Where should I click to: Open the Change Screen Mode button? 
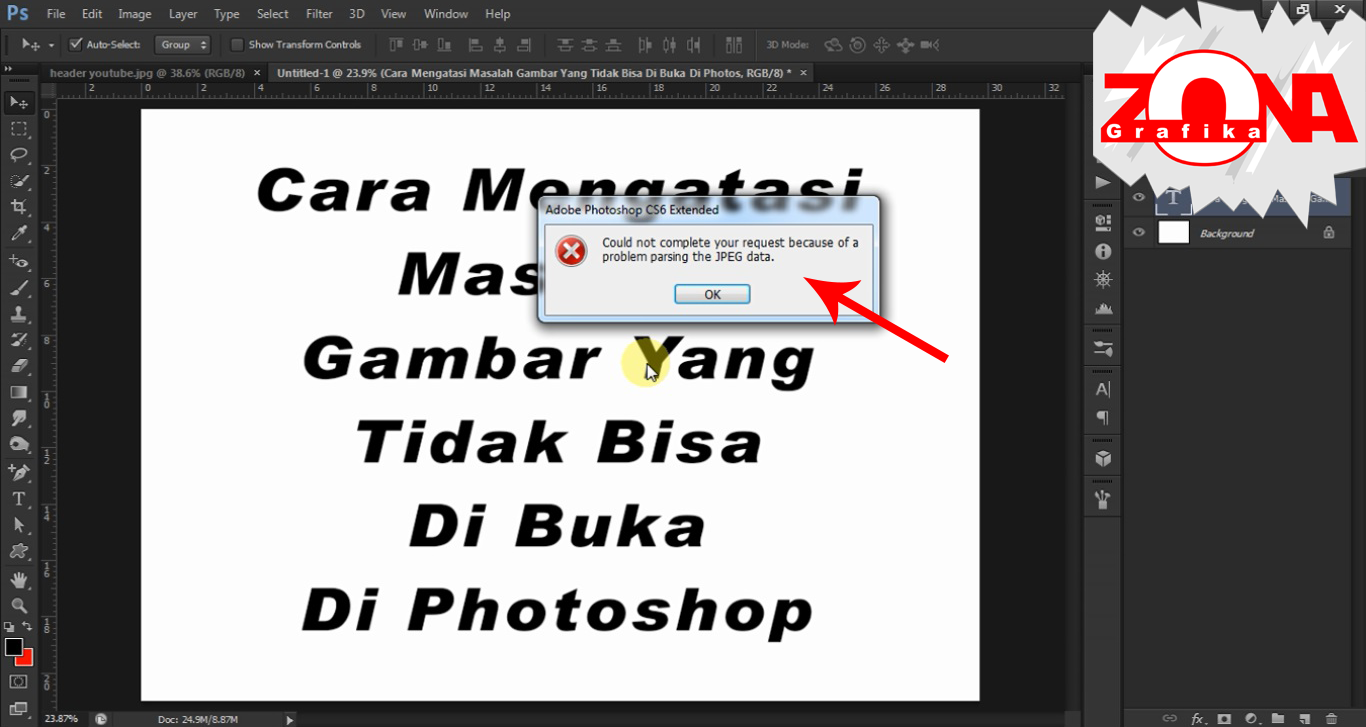19,708
